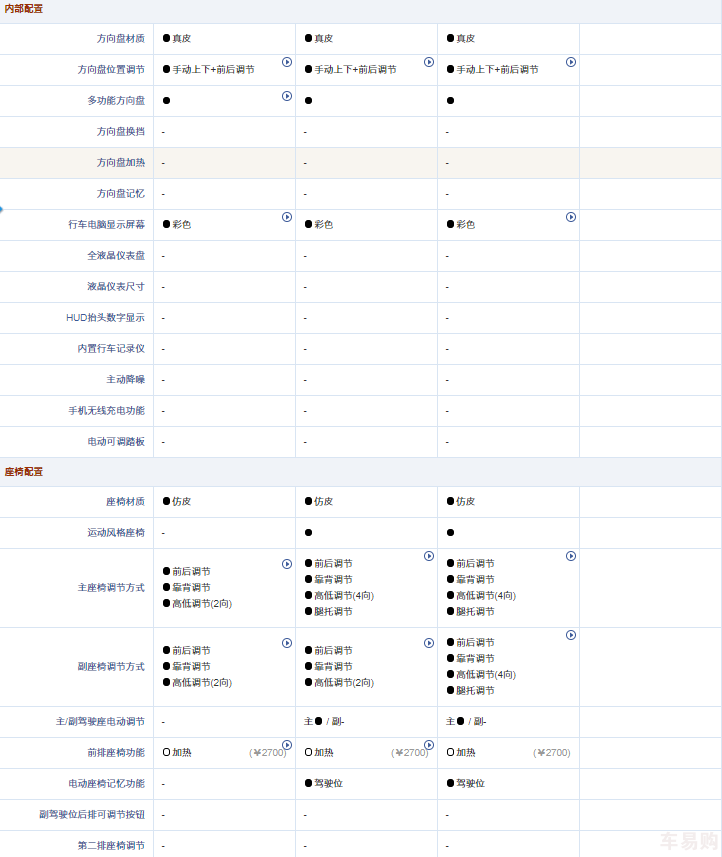Screen dimensions: 722x857
Task: Select the 主/副驾驶座电动调节 row label
Action: click(100, 721)
